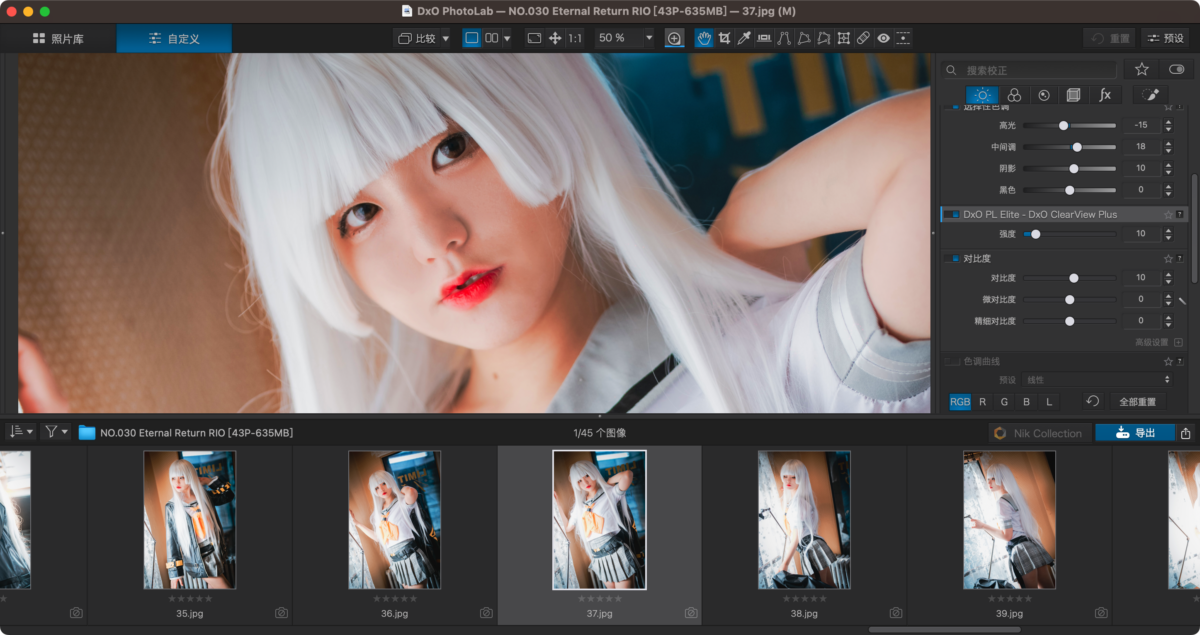Viewport: 1200px width, 635px height.
Task: Select the R curve channel
Action: coord(982,401)
